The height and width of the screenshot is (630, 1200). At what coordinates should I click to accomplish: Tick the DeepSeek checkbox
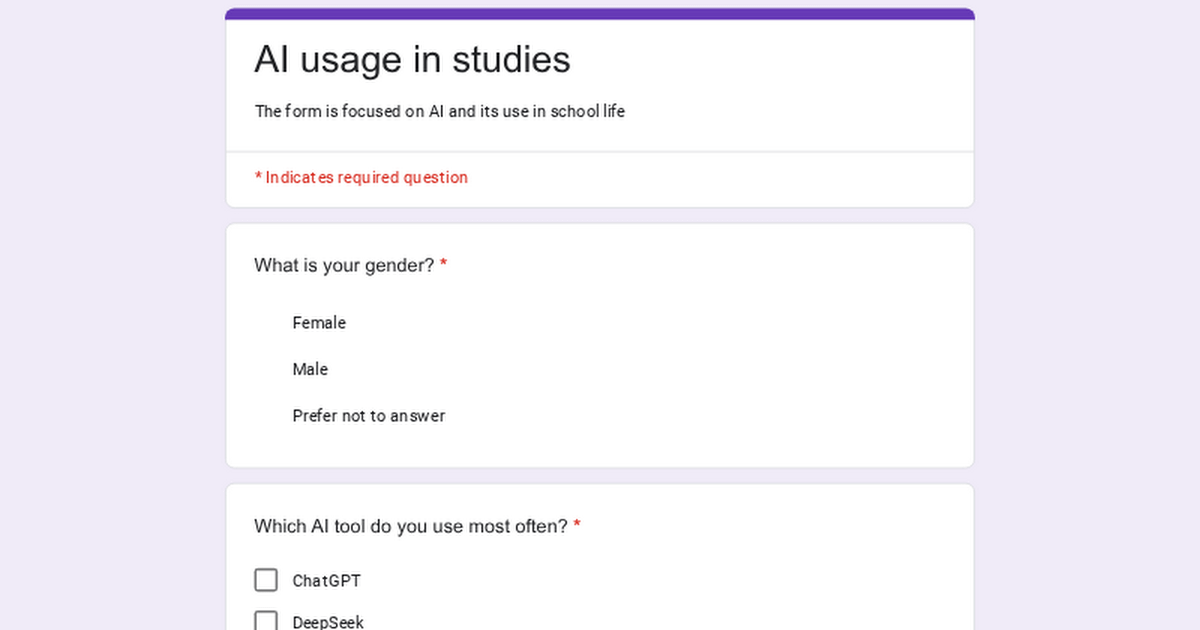(x=266, y=622)
